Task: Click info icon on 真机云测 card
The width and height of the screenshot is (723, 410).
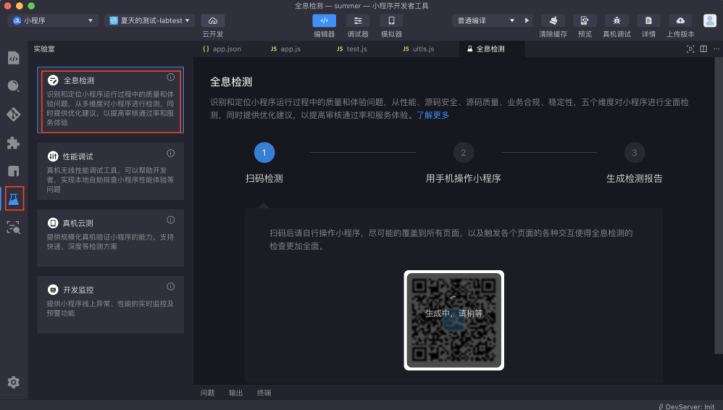Action: click(171, 220)
